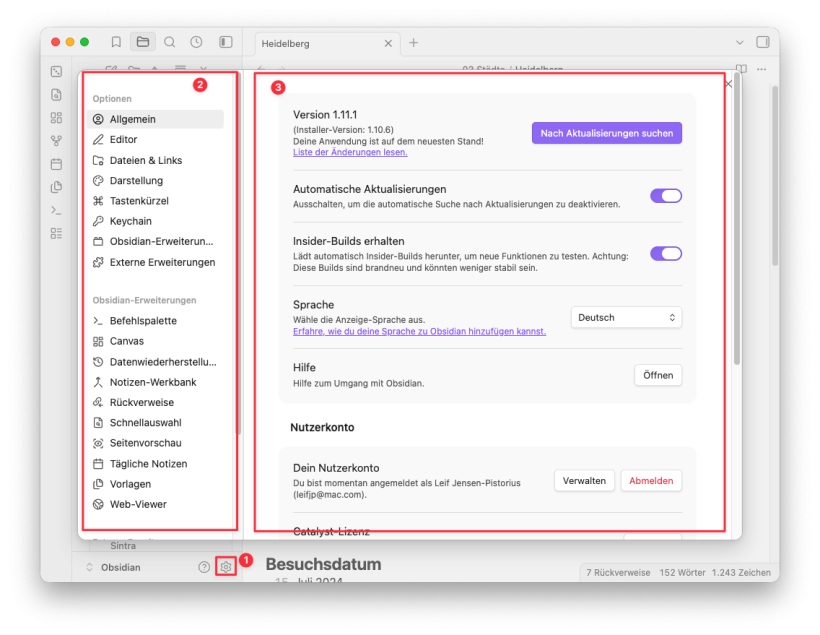820x635 pixels.
Task: Open Liste der Änderungen lesen link
Action: tap(350, 152)
